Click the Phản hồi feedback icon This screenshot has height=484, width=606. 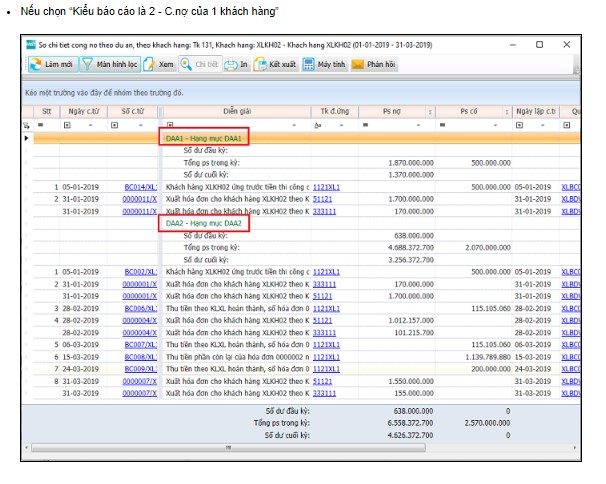(359, 64)
